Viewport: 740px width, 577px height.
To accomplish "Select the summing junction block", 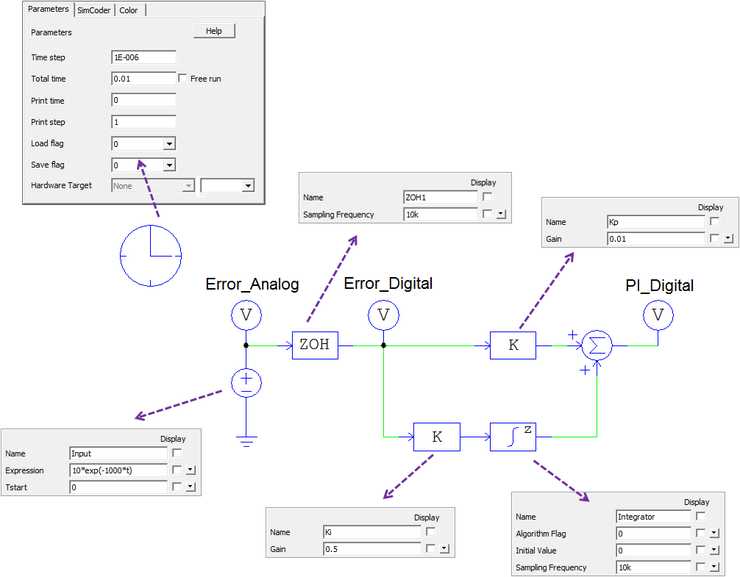I will click(x=597, y=346).
